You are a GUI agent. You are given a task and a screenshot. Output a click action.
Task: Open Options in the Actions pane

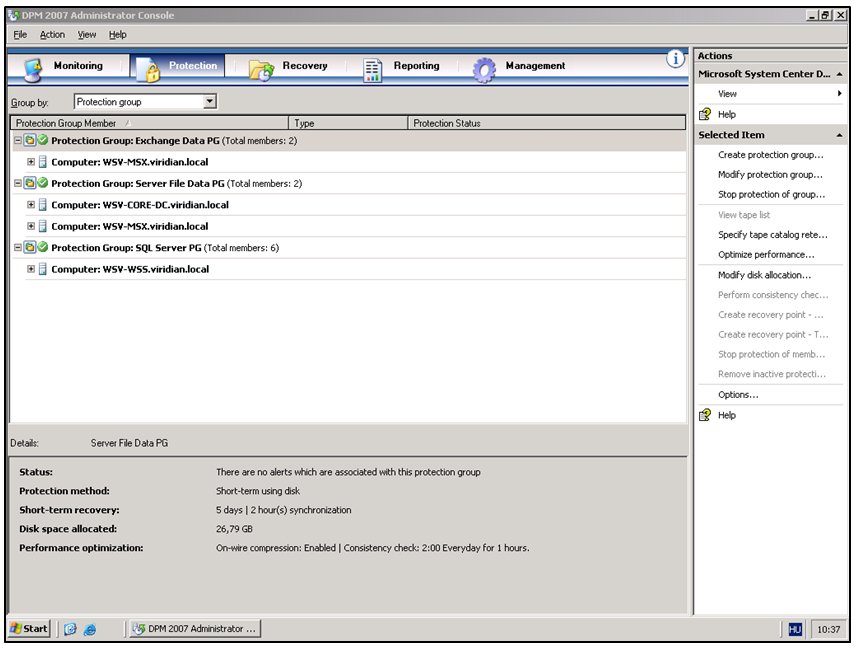click(738, 394)
